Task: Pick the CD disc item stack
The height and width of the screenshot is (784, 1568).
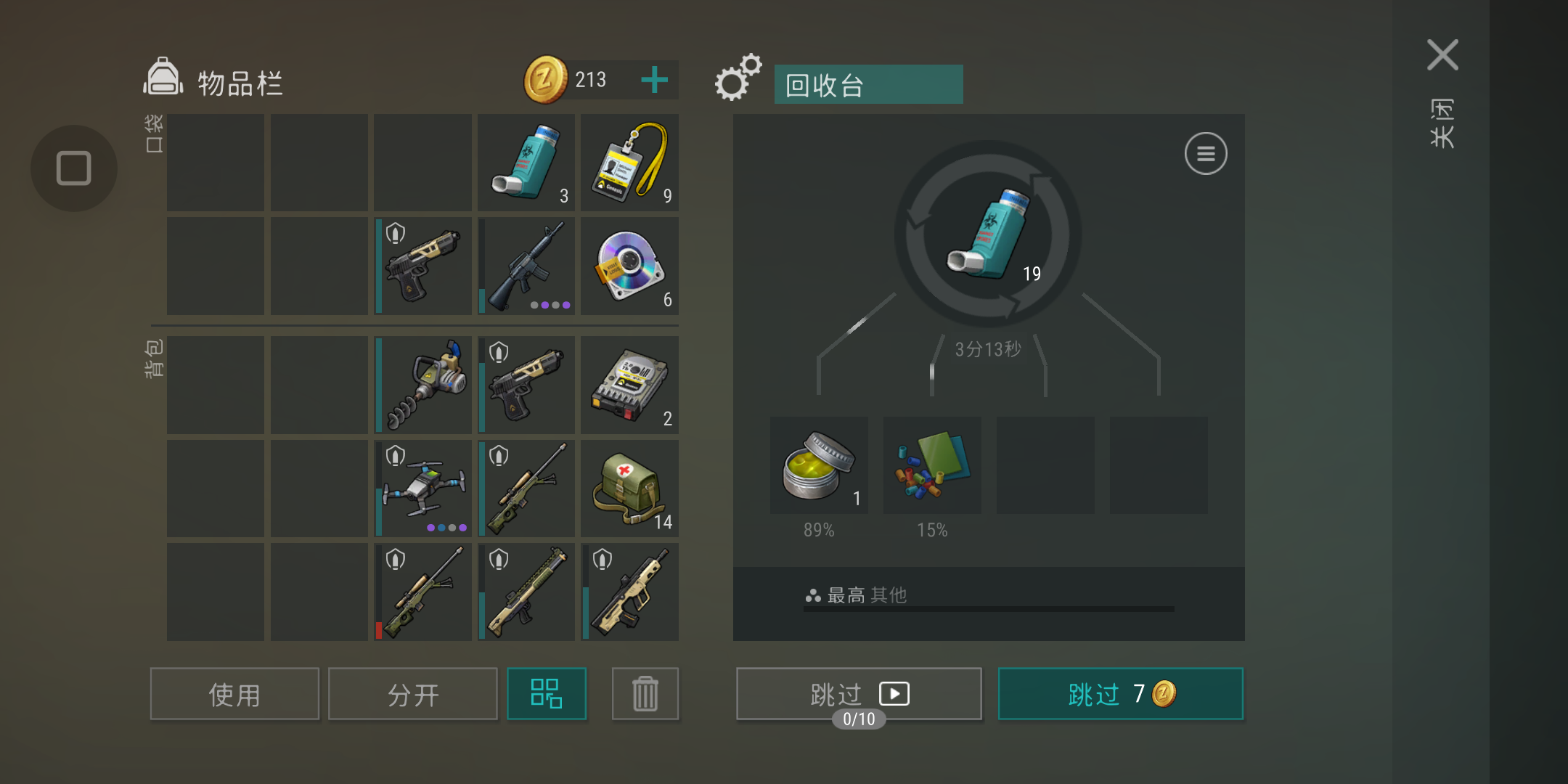Action: (629, 266)
